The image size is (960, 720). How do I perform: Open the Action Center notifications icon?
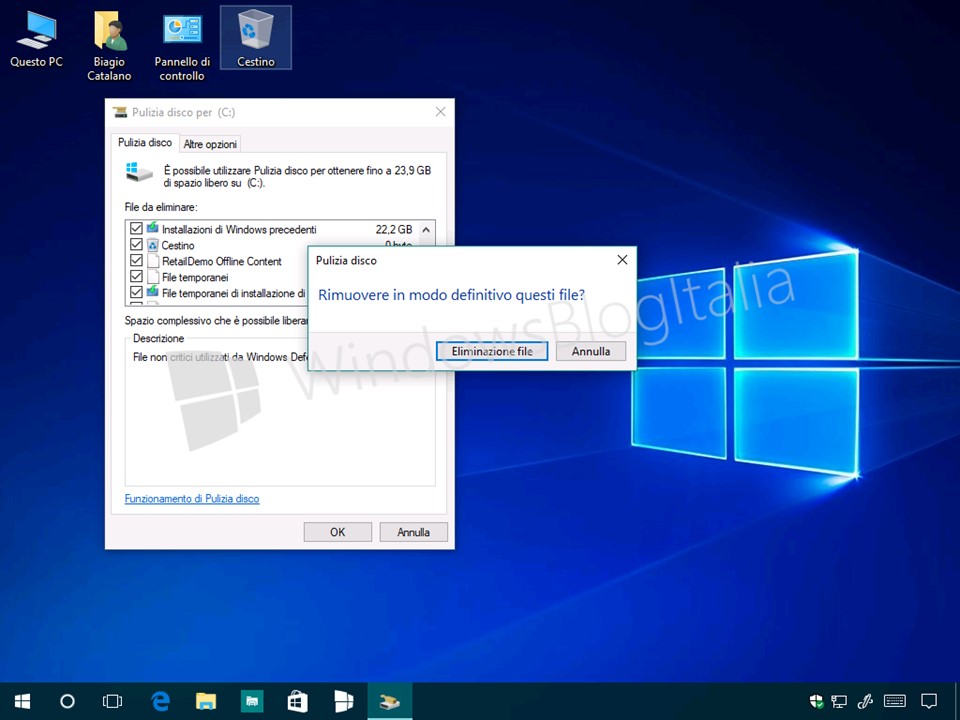click(x=929, y=701)
